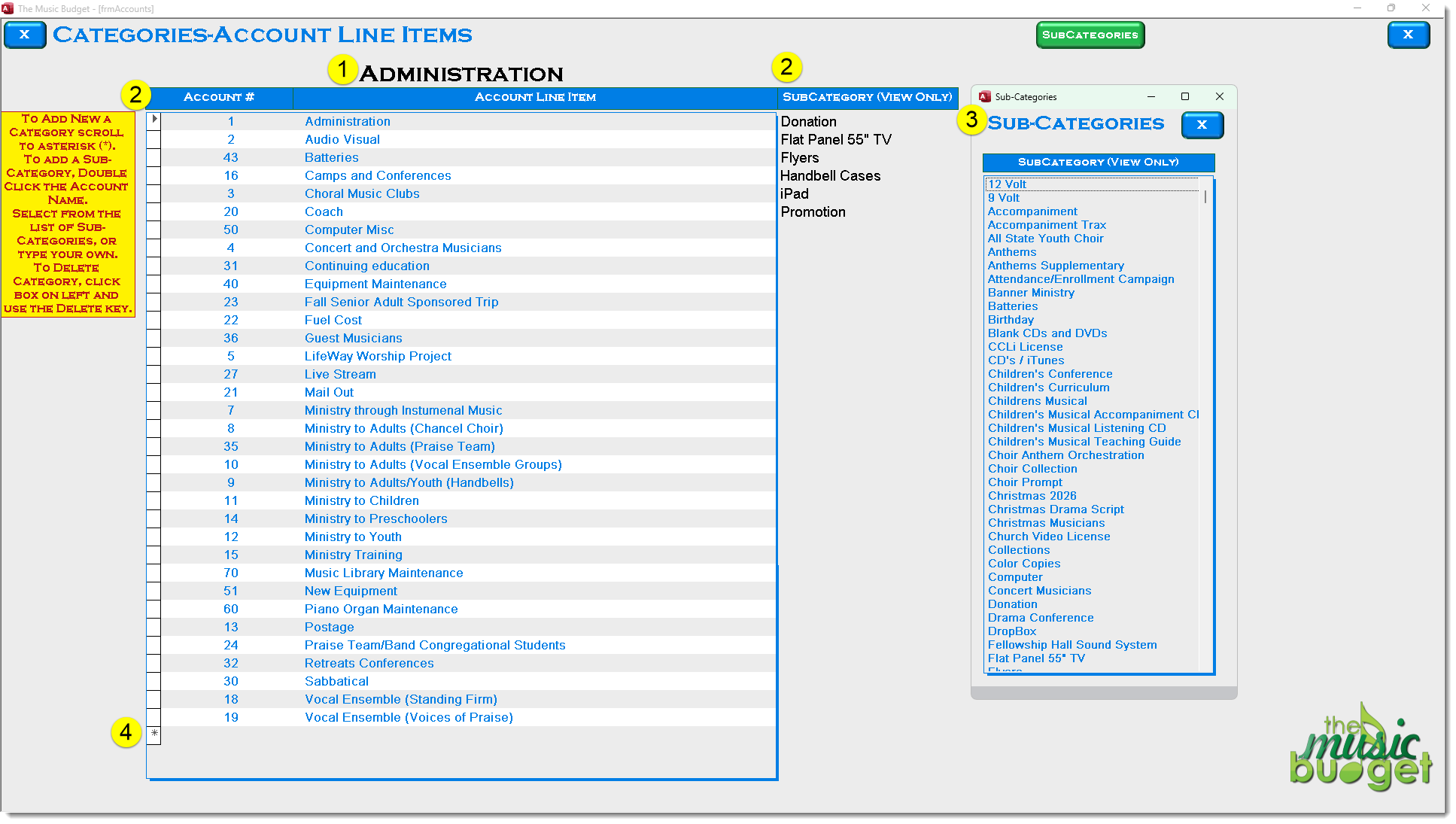Select row selector box for Audio Visual

(x=154, y=139)
